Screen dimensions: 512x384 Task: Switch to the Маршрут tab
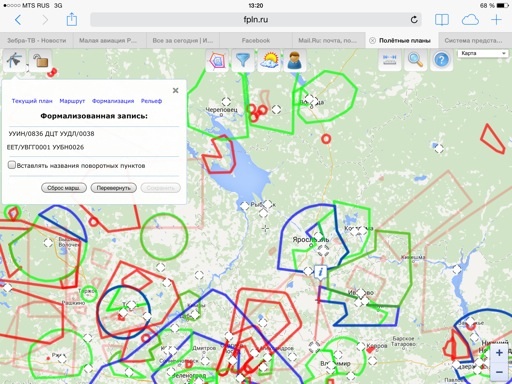pyautogui.click(x=72, y=101)
